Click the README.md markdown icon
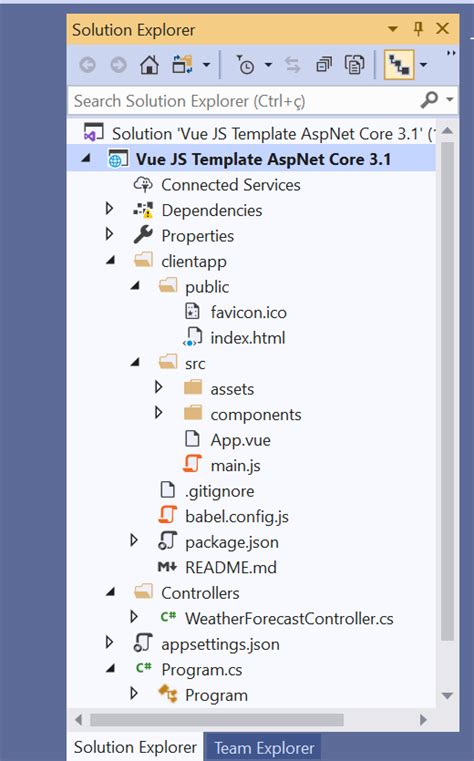 167,567
